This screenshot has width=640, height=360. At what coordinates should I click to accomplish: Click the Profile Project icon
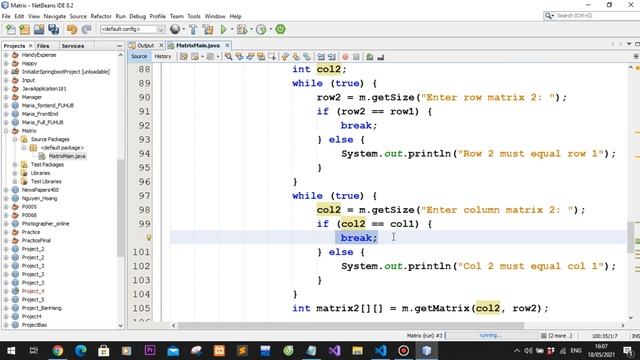(x=261, y=29)
